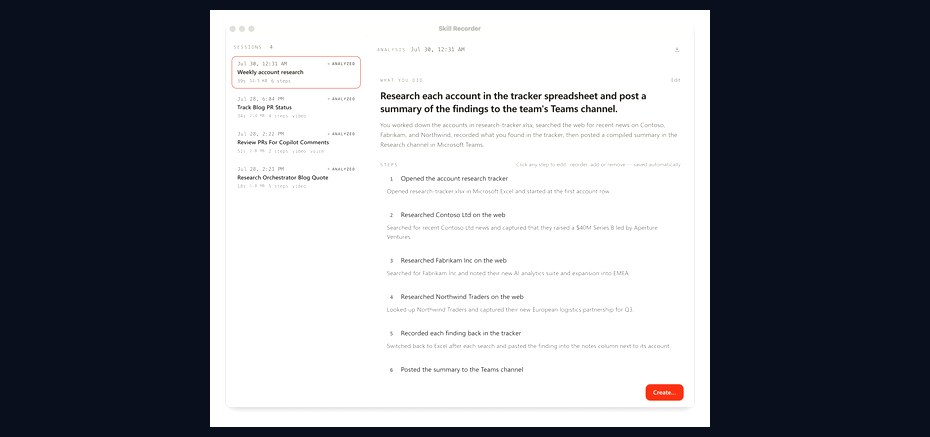Click the description paragraph starting You worked down
This screenshot has height=437, width=930.
click(x=528, y=135)
